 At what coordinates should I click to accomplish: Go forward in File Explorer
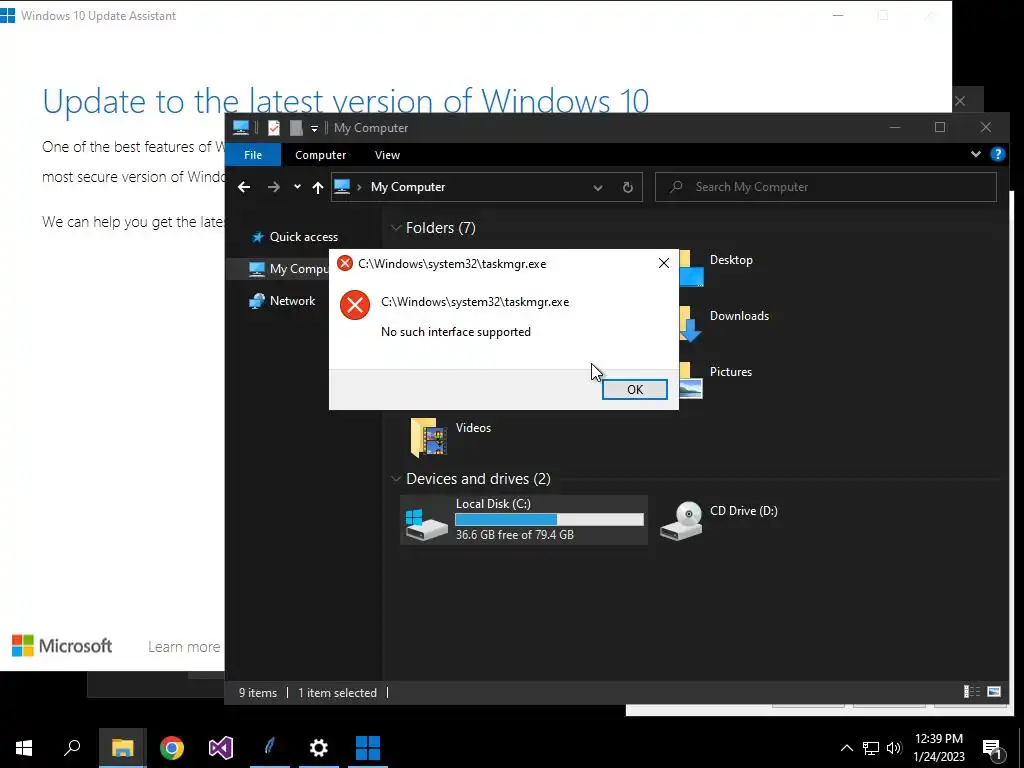(274, 187)
